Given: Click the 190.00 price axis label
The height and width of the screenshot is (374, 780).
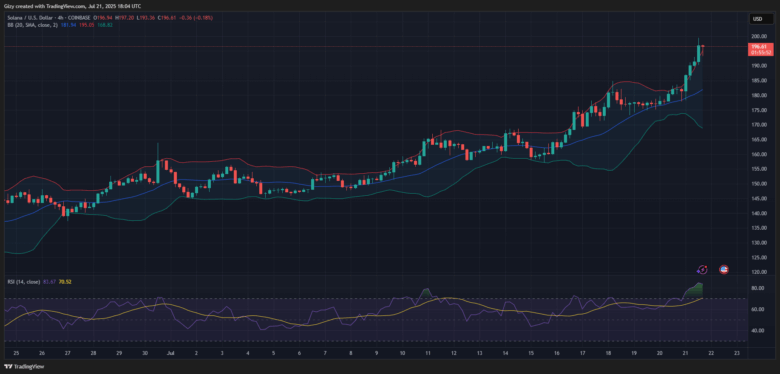Looking at the screenshot, I should 759,66.
